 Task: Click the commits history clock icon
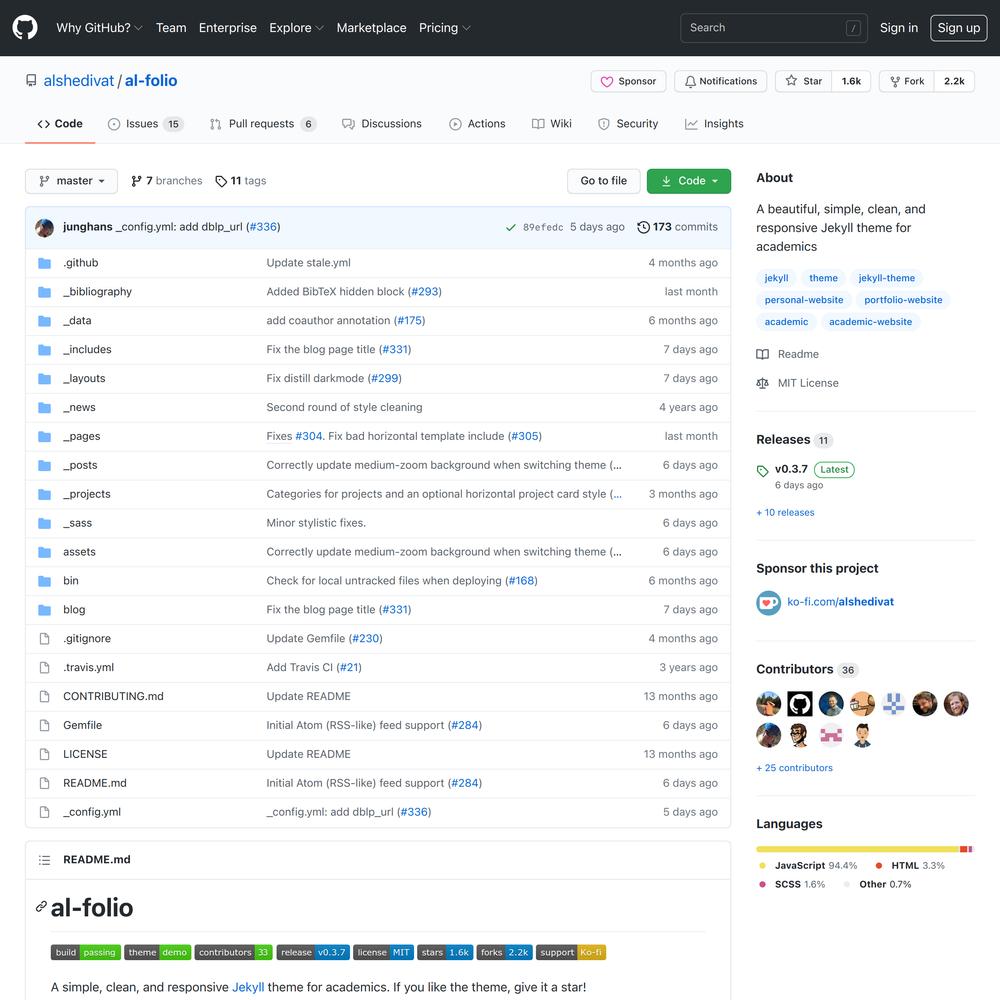(643, 227)
